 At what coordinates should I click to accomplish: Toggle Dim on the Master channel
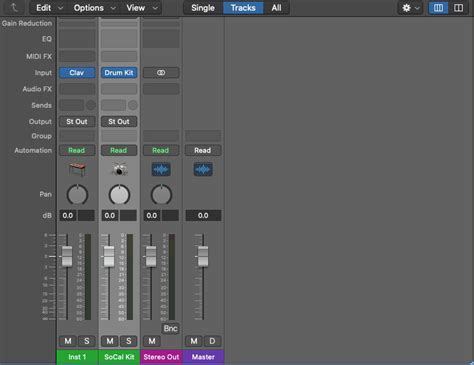click(212, 341)
